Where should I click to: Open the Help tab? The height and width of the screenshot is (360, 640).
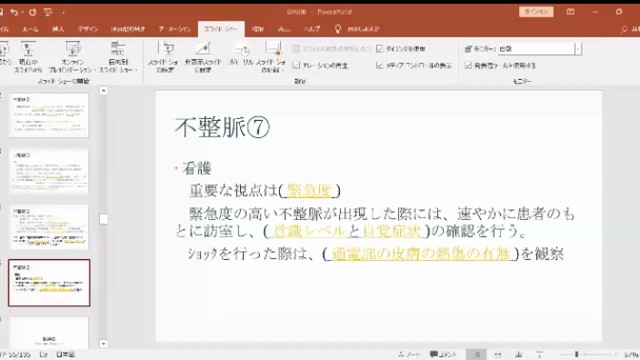click(312, 29)
